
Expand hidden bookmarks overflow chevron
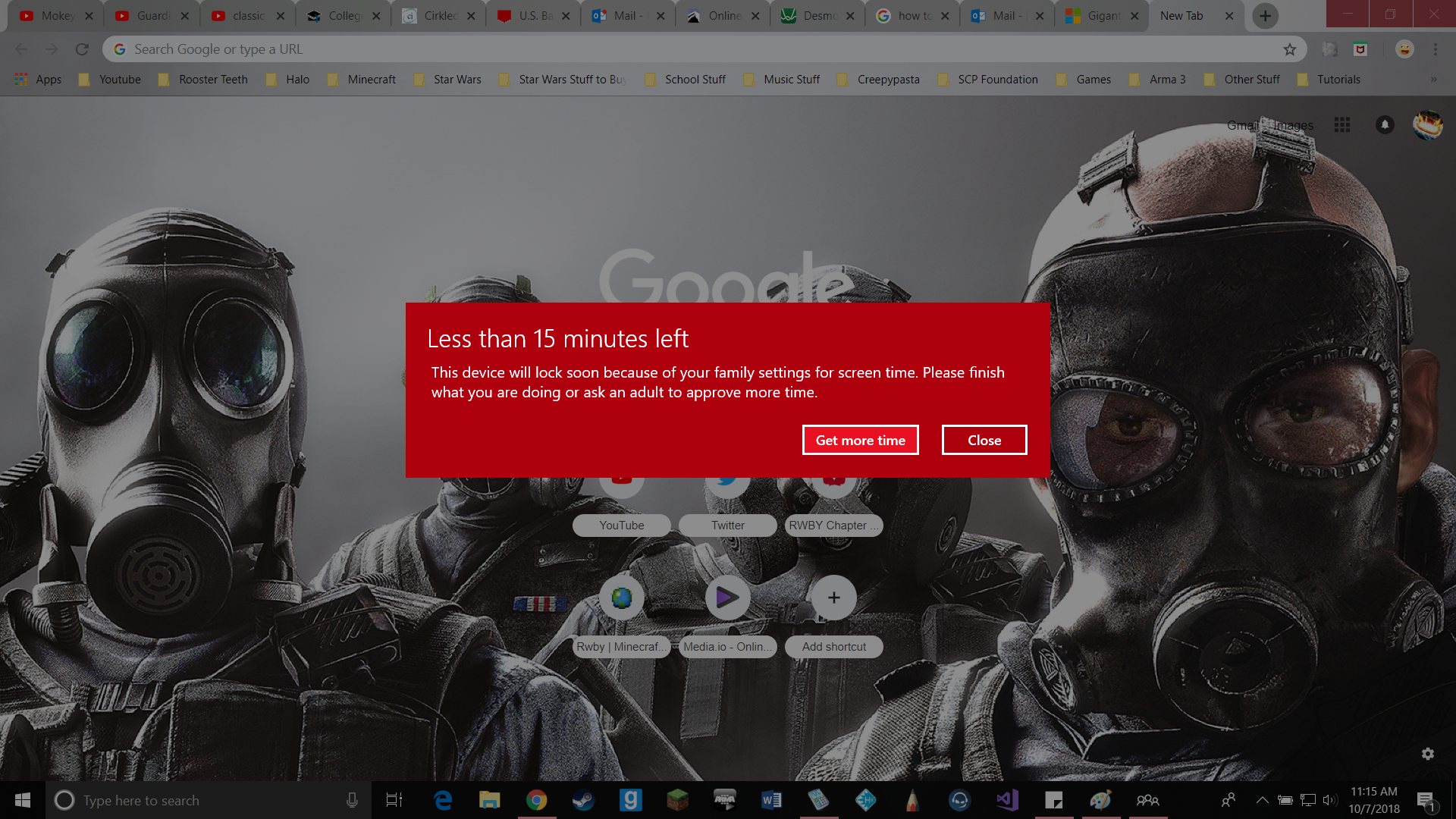click(x=1433, y=80)
